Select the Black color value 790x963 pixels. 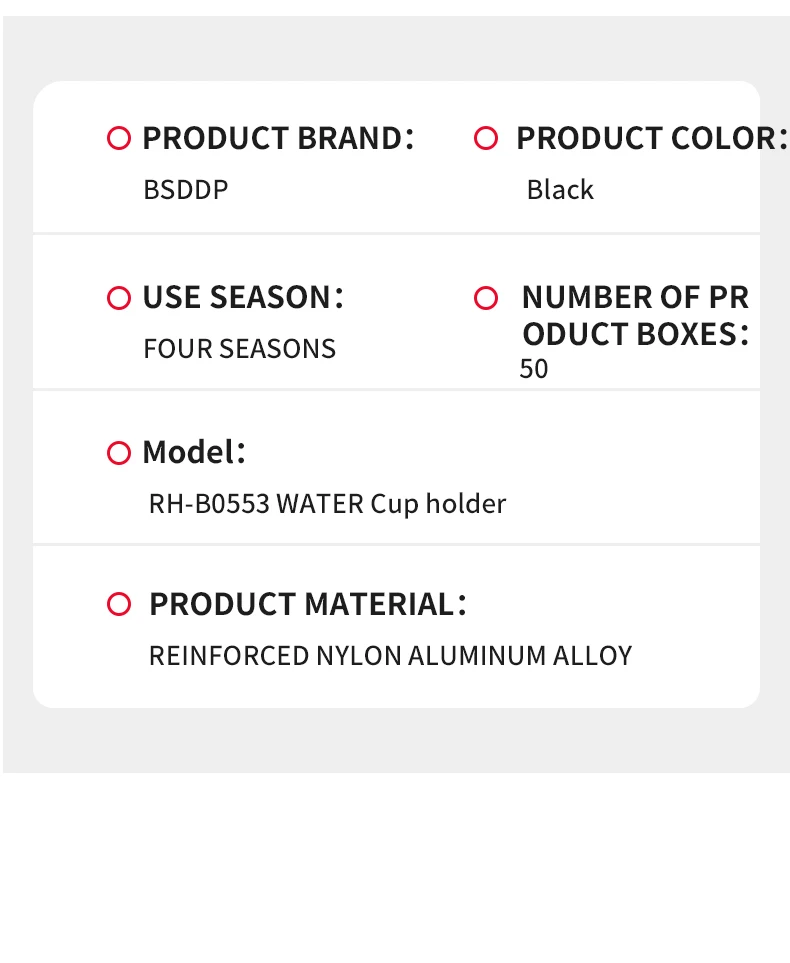point(560,190)
